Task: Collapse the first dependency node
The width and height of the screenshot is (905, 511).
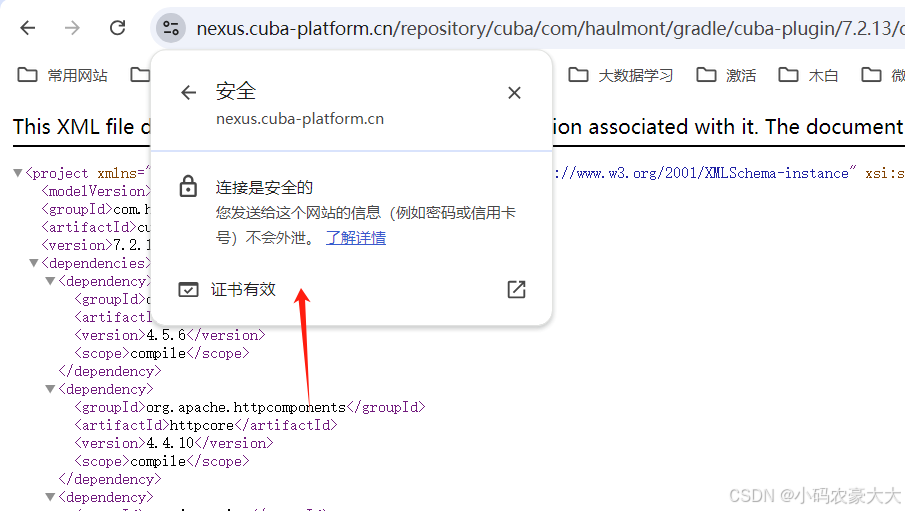Action: 50,281
